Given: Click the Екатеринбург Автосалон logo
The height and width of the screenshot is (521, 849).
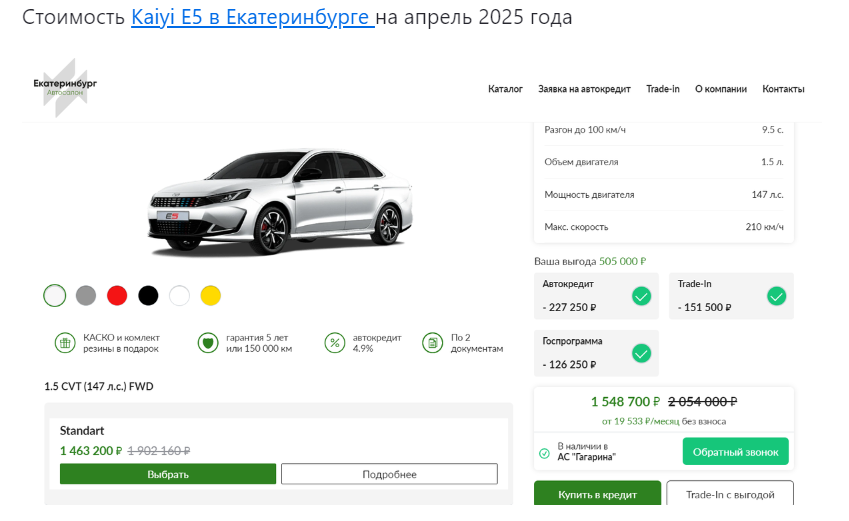Looking at the screenshot, I should [x=65, y=88].
